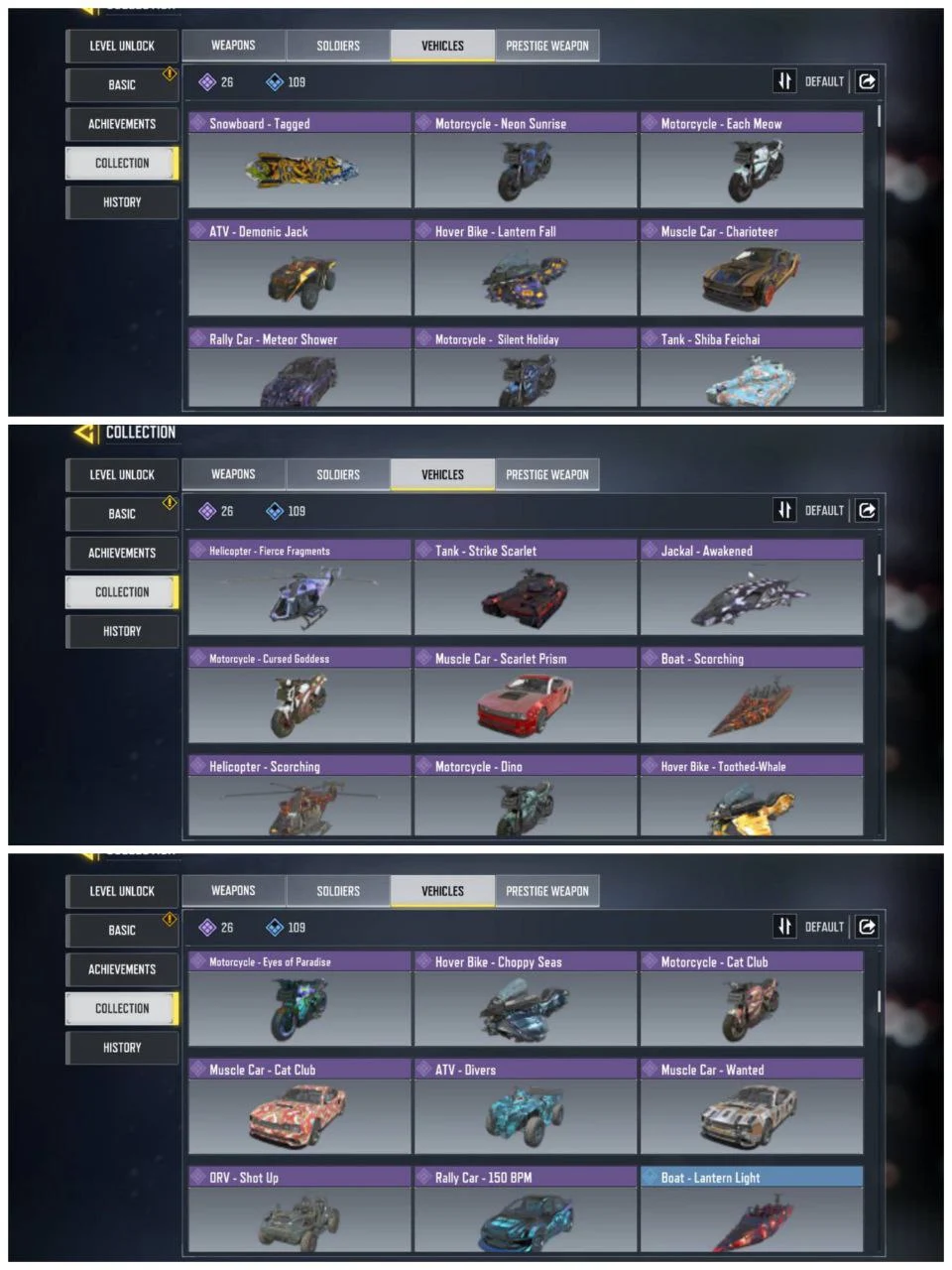This screenshot has width=952, height=1270.
Task: Choose the Motorcycle - Eyes of Paradise skin
Action: (x=299, y=999)
